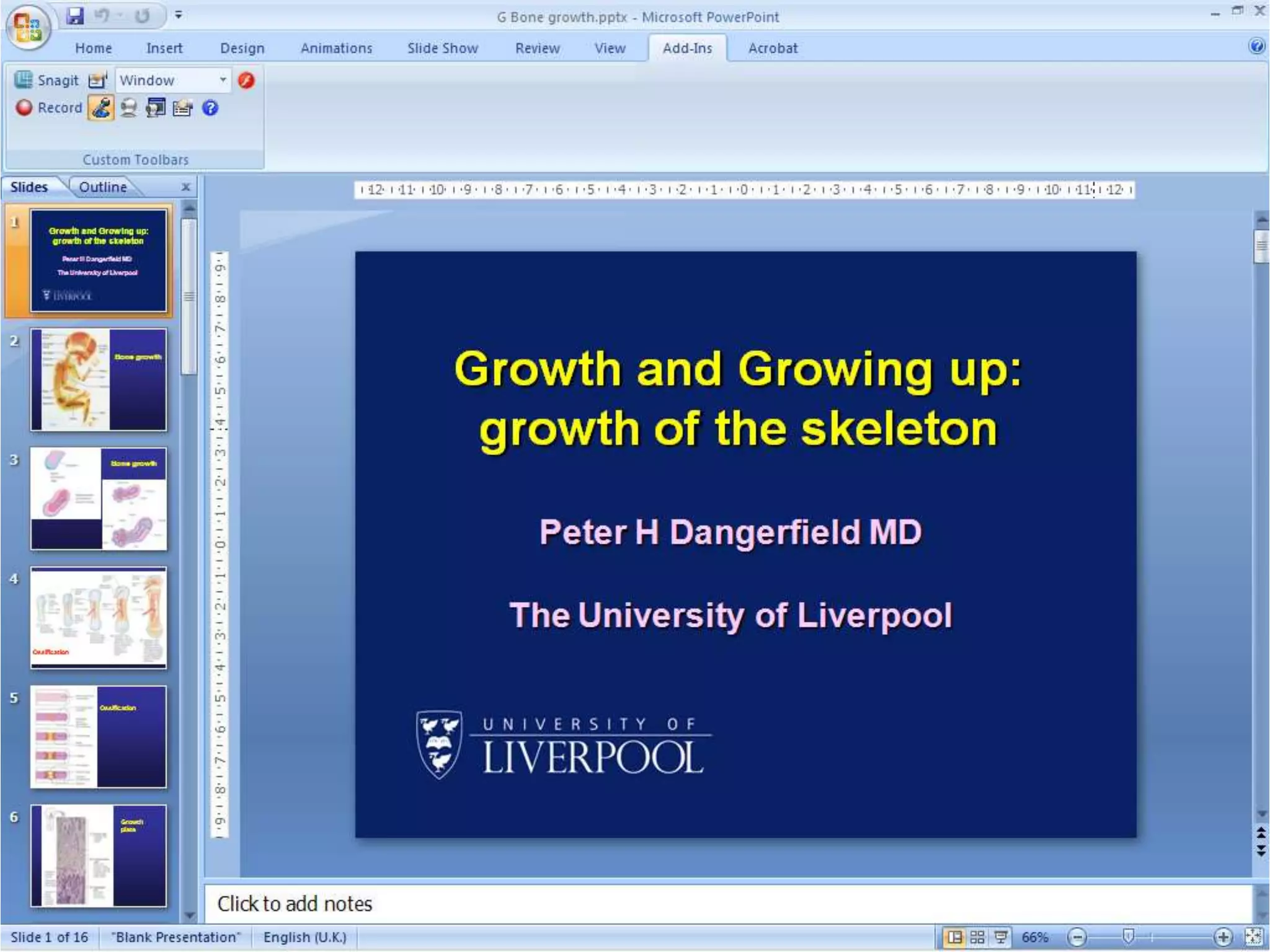Image resolution: width=1270 pixels, height=952 pixels.
Task: Open Customize Quick Access Toolbar arrow
Action: [x=179, y=15]
